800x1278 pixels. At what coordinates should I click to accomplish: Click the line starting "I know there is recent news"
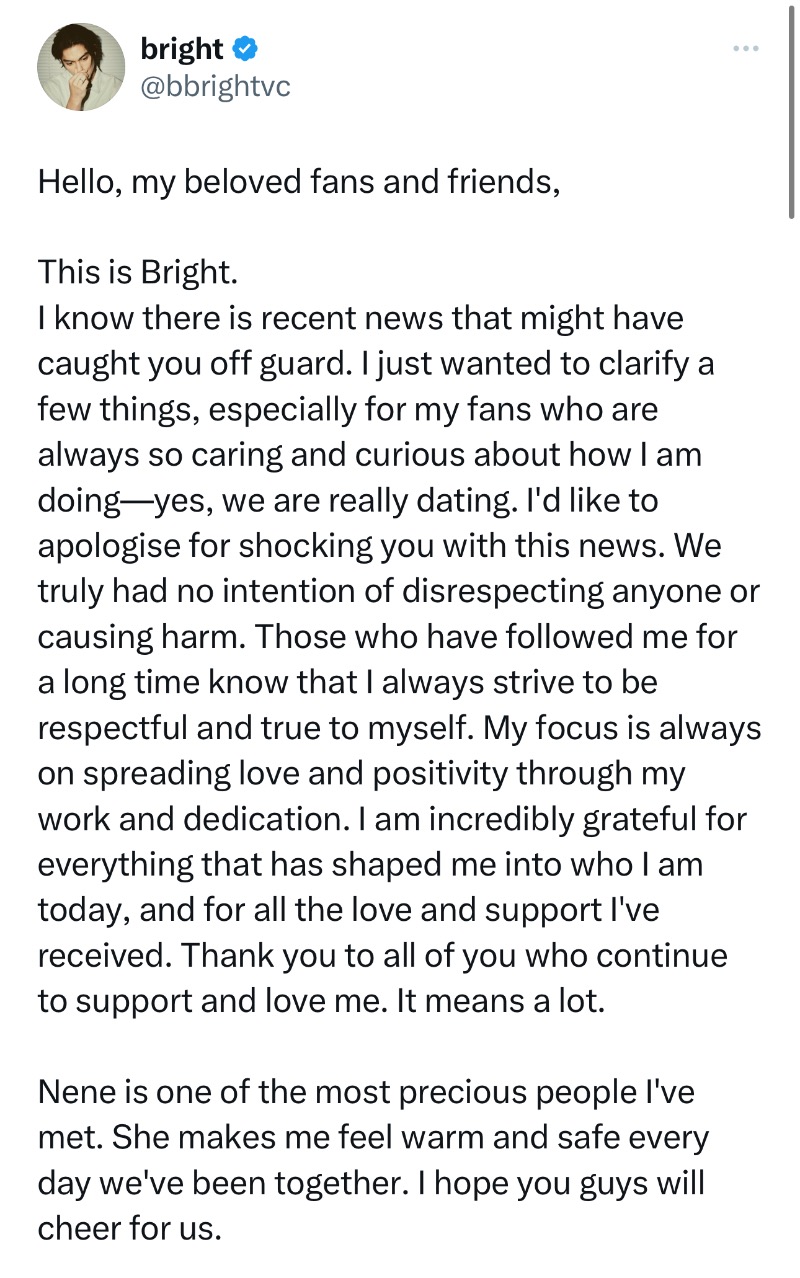click(360, 317)
